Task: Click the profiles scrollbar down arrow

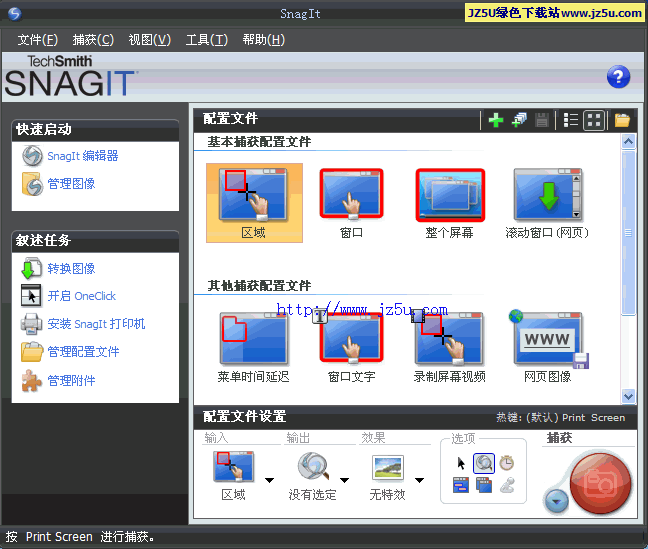Action: coord(629,396)
